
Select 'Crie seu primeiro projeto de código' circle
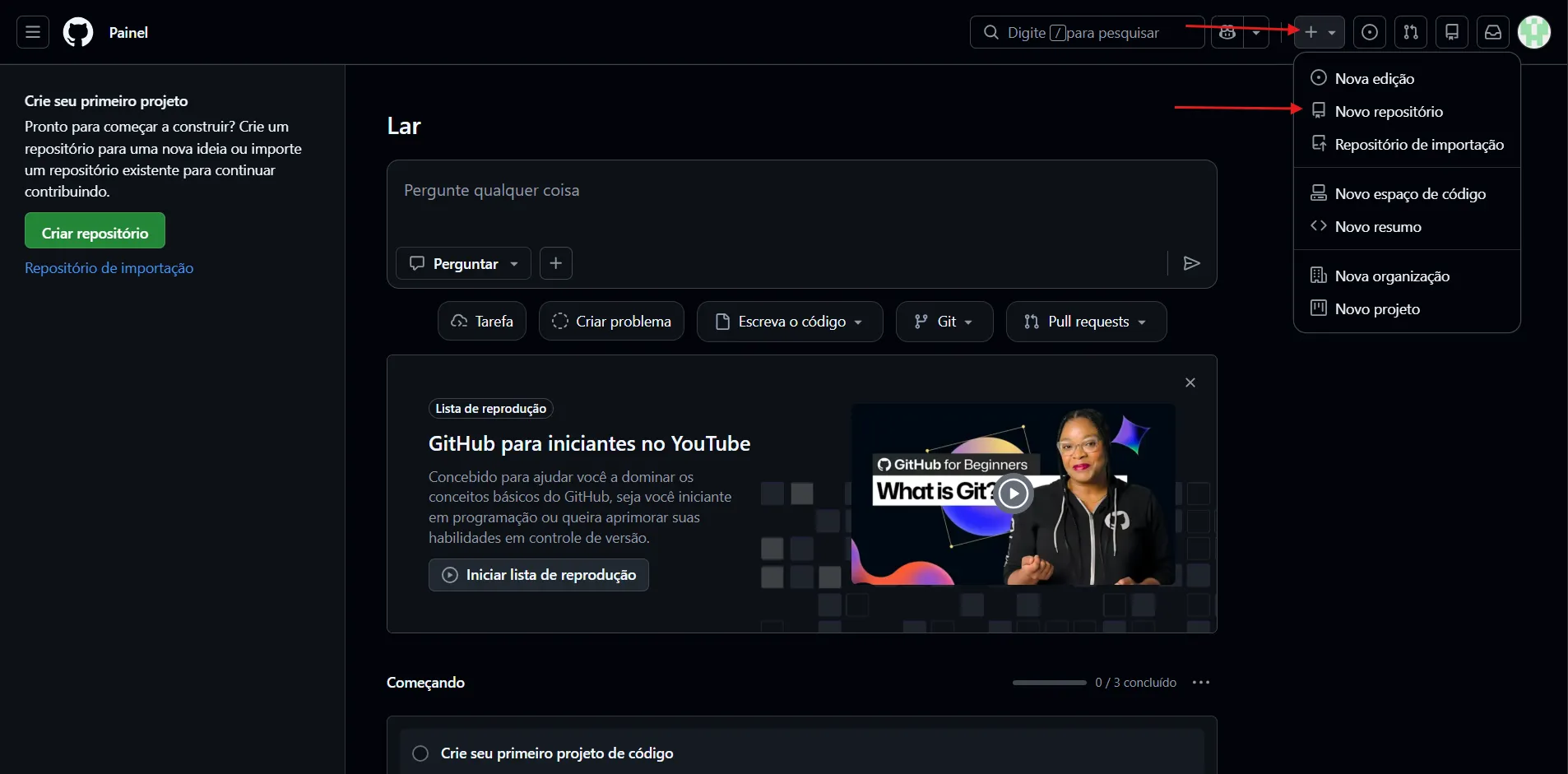point(420,753)
